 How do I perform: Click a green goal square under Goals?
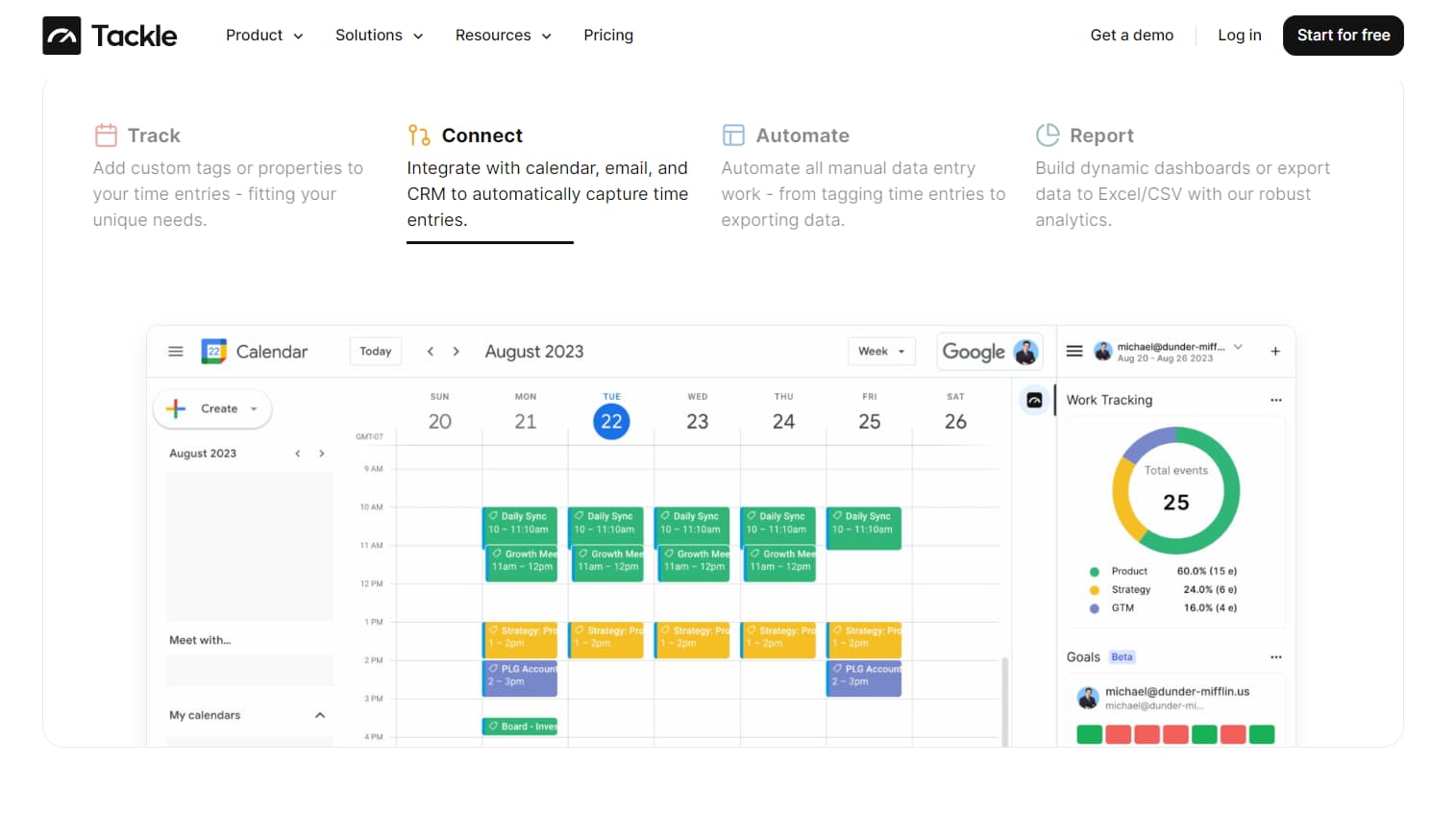1089,733
